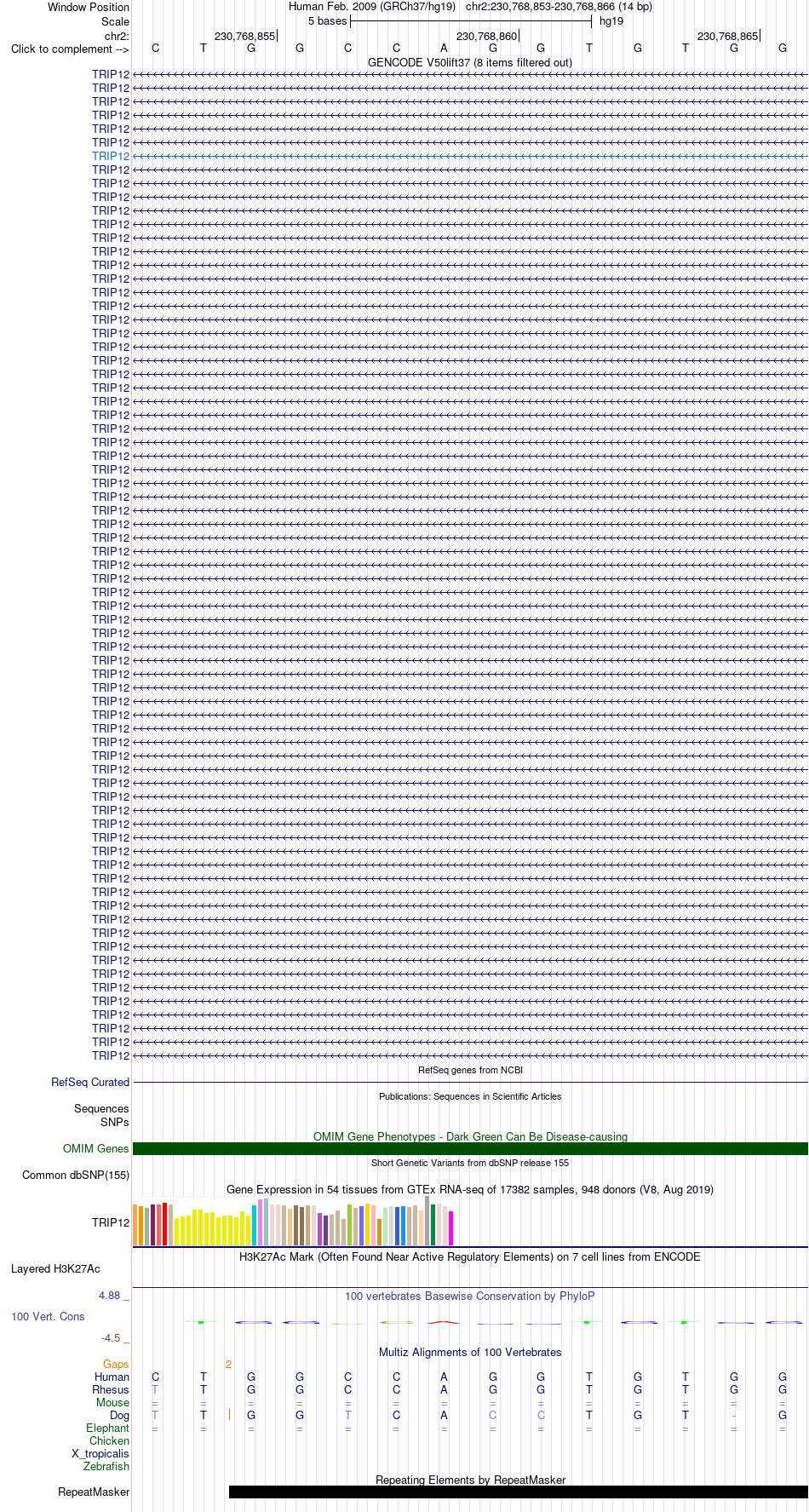This screenshot has height=1512, width=809.
Task: Click the 'chr2:' base position label
Action: click(117, 37)
